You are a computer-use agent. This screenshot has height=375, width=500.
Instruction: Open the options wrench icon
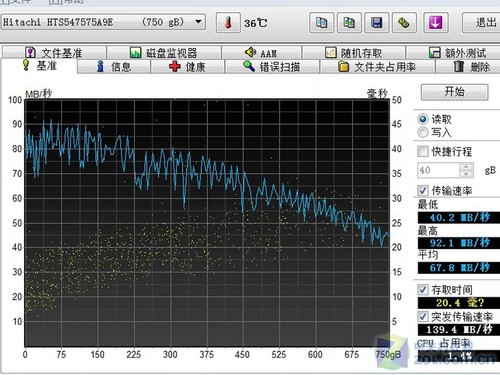click(404, 23)
